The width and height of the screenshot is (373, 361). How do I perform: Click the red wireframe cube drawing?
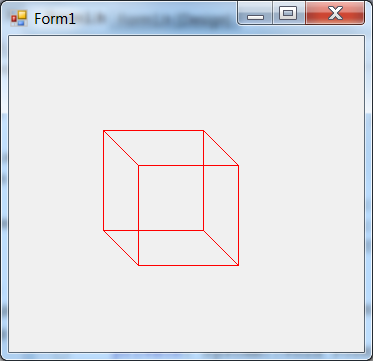point(171,198)
